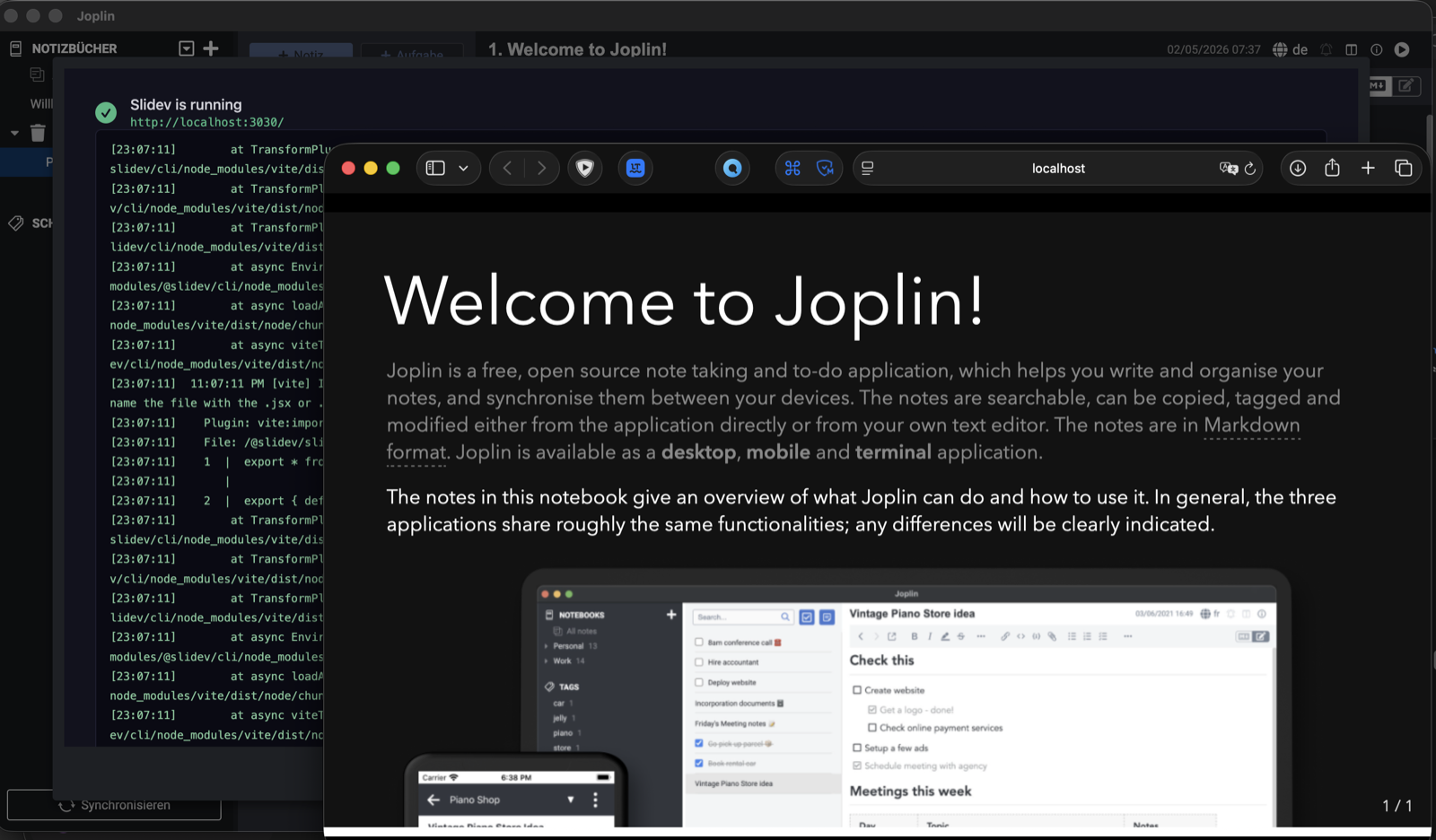Add a new notebook with the plus icon

(x=211, y=48)
